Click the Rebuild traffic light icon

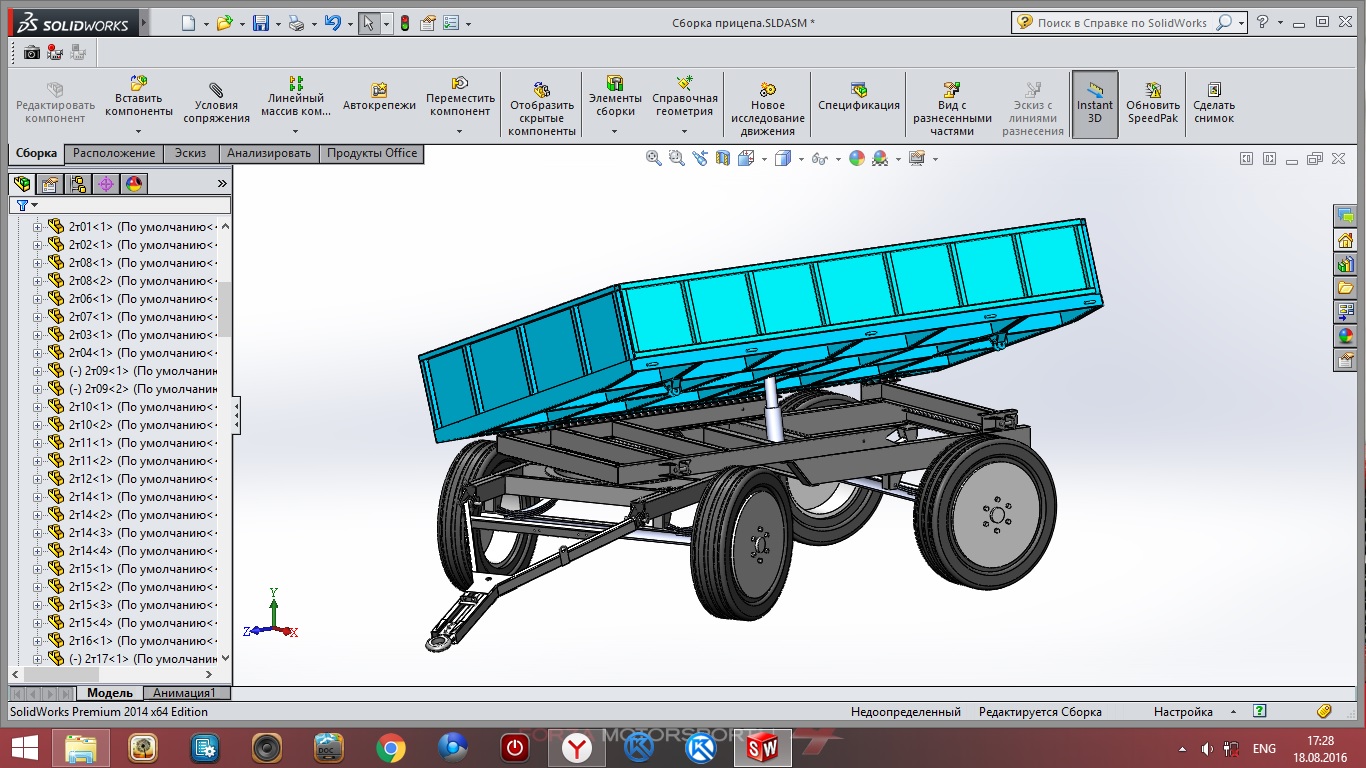pos(405,23)
